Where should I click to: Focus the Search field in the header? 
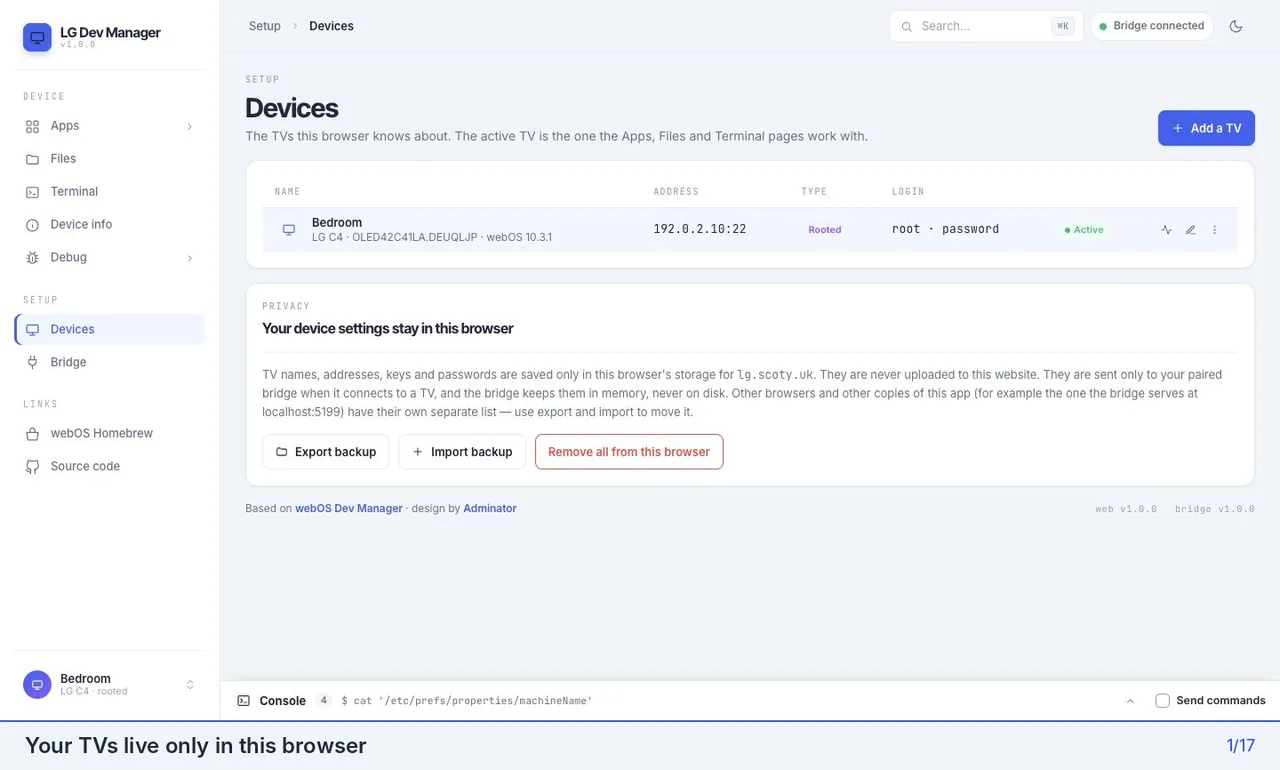point(986,26)
